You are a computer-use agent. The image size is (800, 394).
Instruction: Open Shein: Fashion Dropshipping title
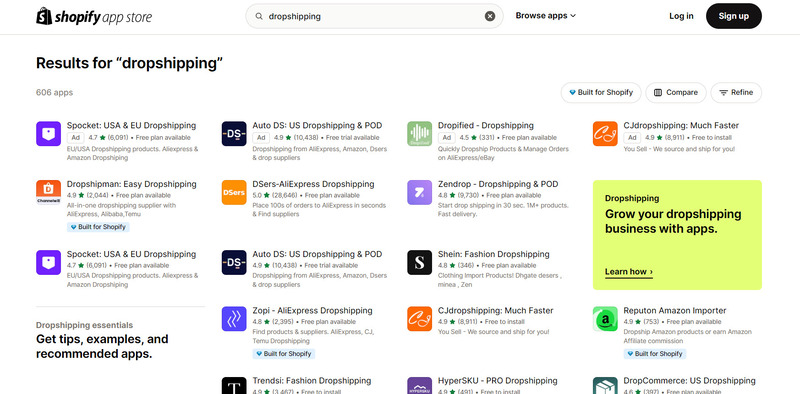pos(493,254)
